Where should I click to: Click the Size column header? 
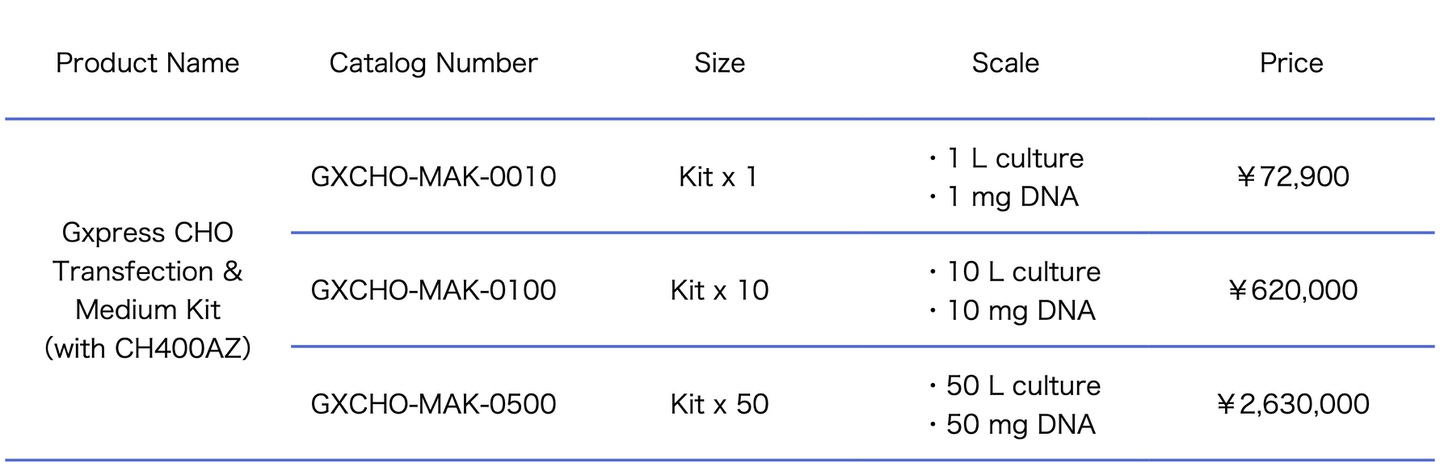(x=719, y=63)
